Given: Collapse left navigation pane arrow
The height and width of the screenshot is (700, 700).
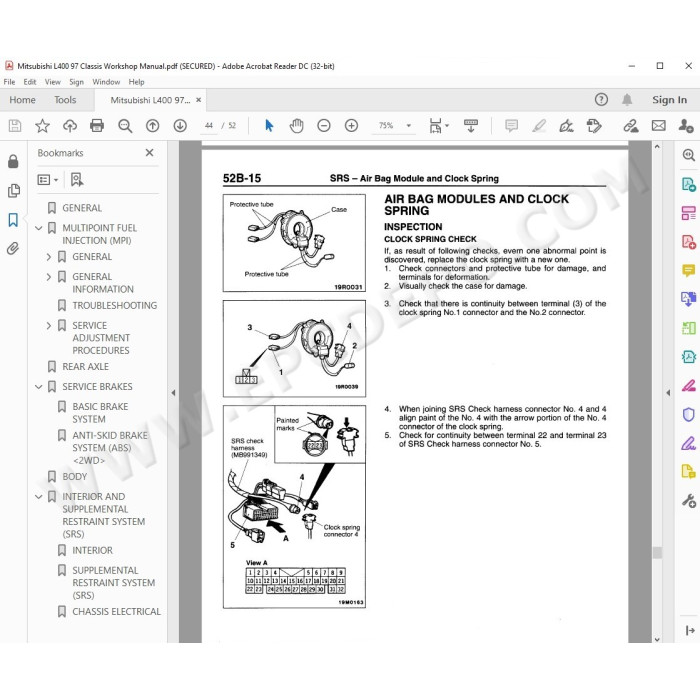Looking at the screenshot, I should coord(173,393).
